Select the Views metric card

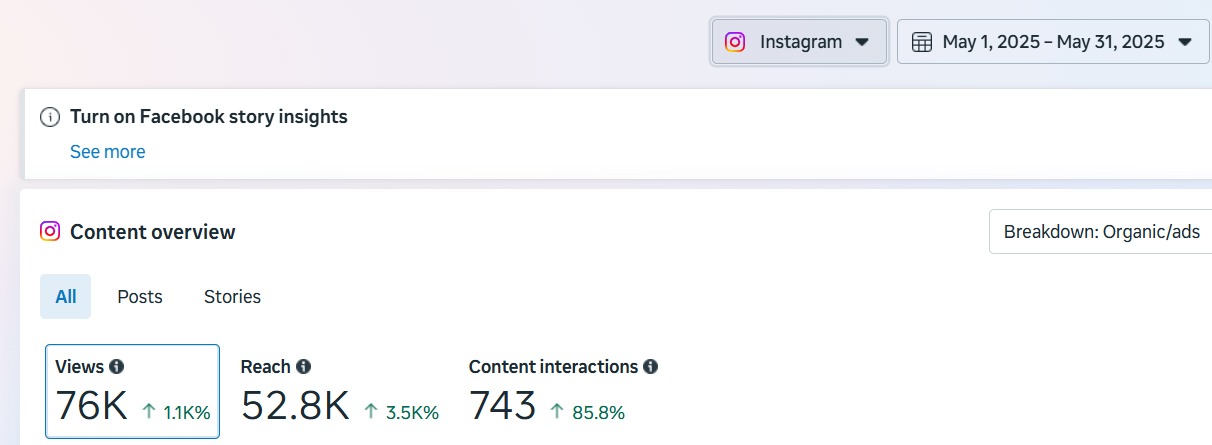132,391
